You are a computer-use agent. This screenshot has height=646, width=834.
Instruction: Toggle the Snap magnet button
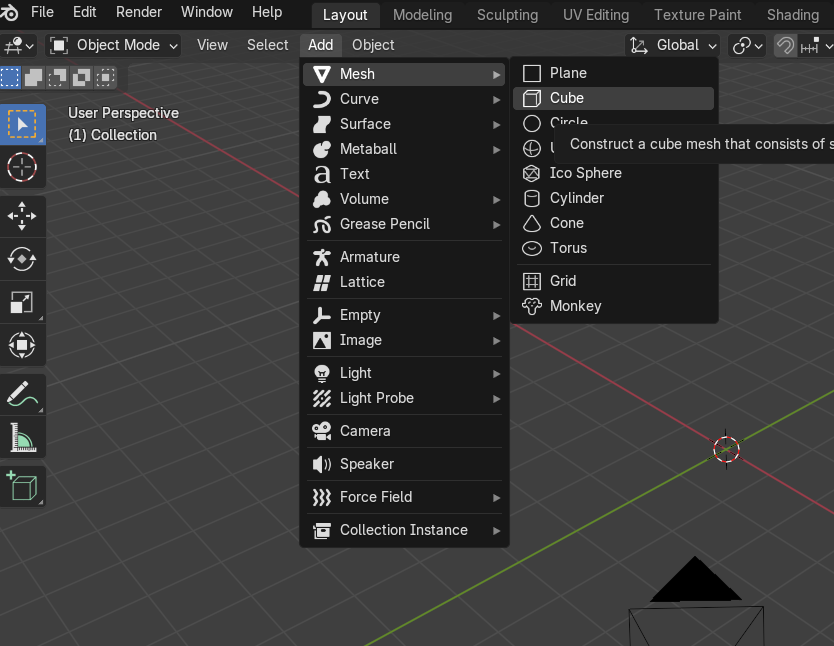coord(785,45)
